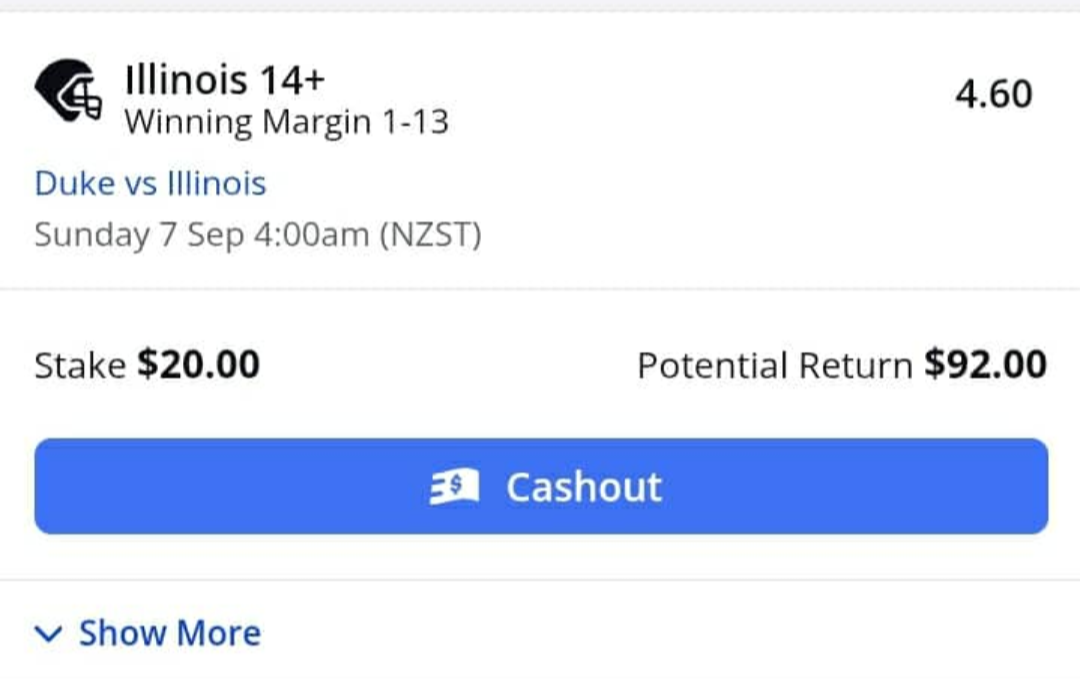1080x679 pixels.
Task: Click the Duke word in match link
Action: tap(74, 184)
